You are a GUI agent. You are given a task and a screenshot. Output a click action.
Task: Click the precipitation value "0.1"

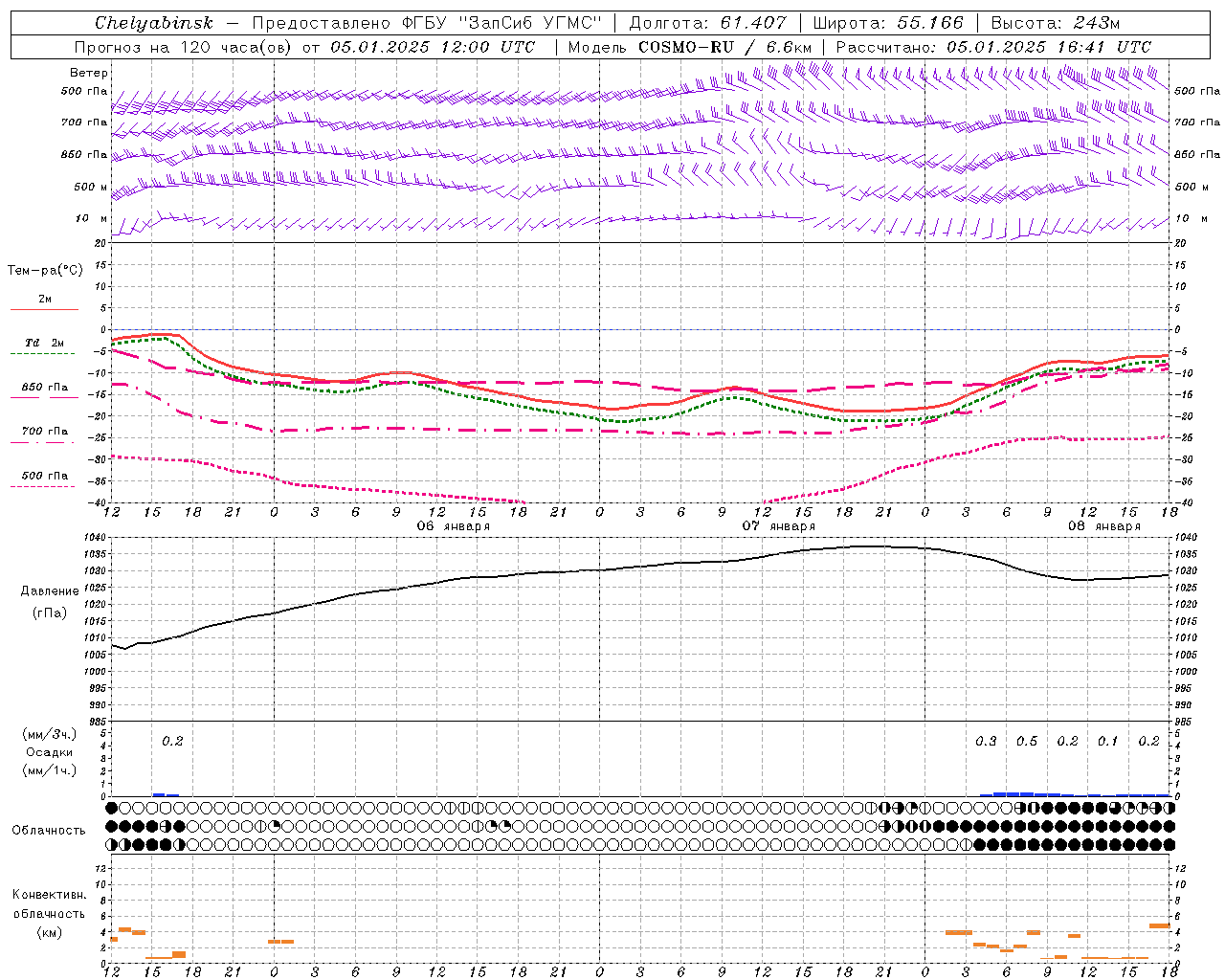(1107, 742)
